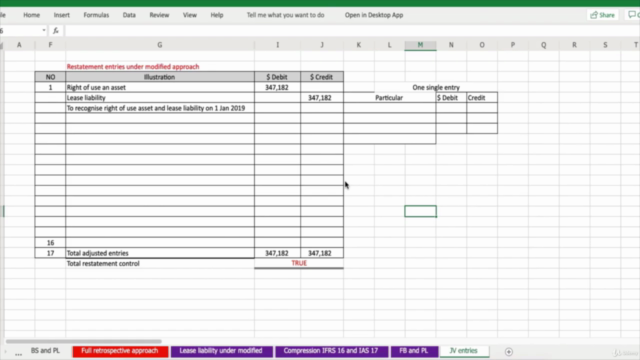Select cell starting 'To recognise right of use asset'
640x360 pixels.
(x=160, y=108)
